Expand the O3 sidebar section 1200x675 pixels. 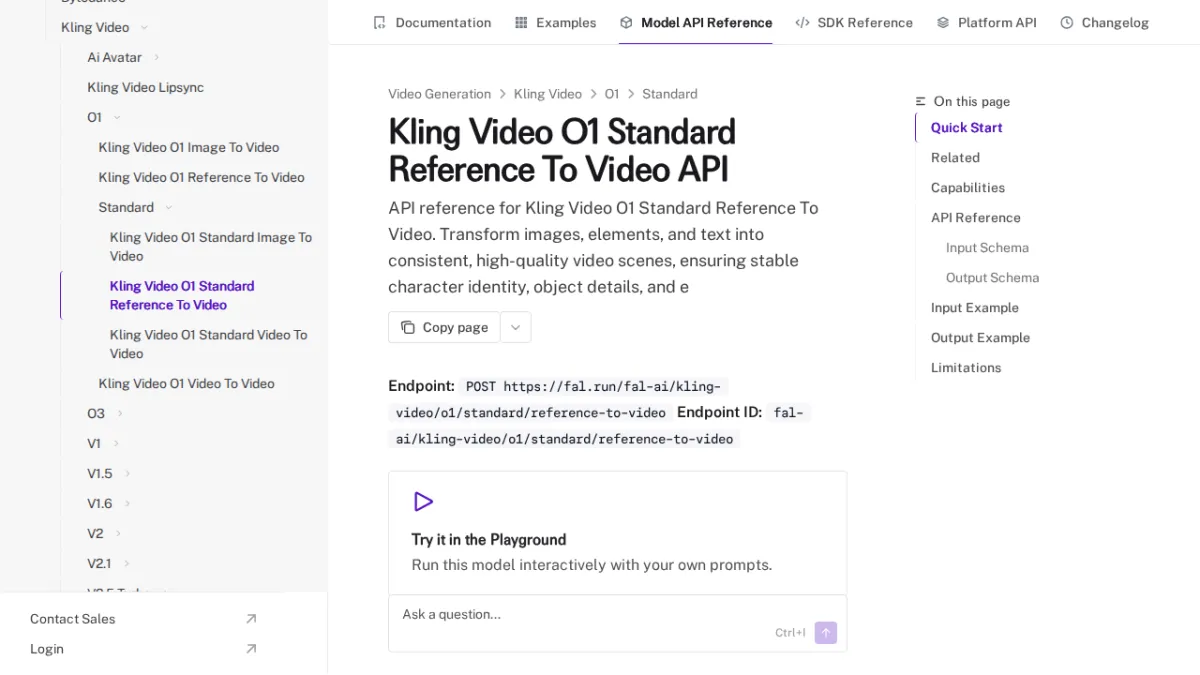click(120, 413)
